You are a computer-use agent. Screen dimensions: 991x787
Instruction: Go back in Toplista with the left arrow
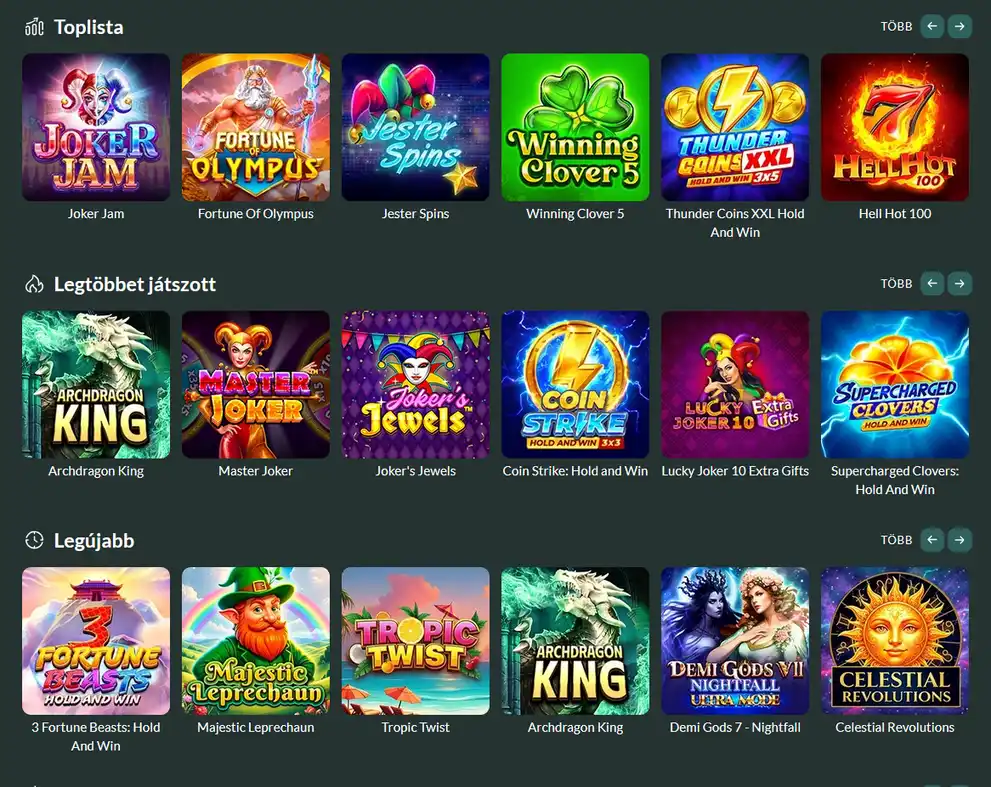932,27
